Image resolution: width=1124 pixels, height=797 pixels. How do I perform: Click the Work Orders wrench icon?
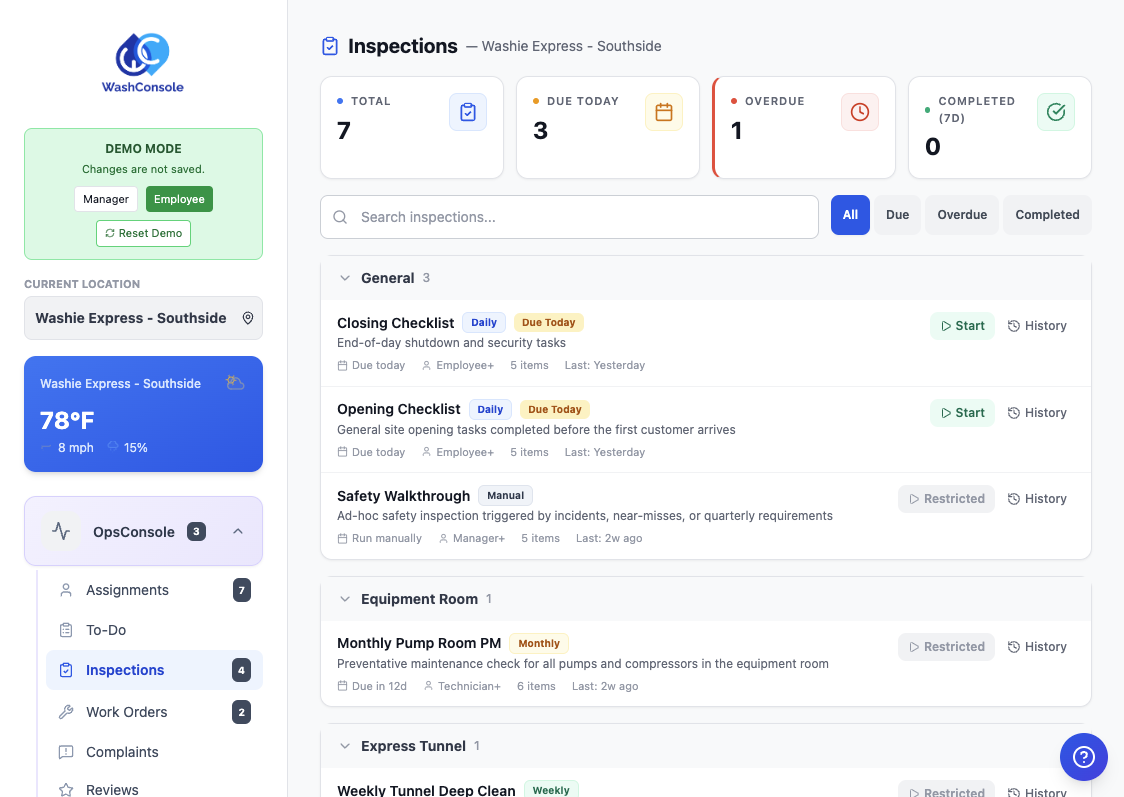[66, 712]
